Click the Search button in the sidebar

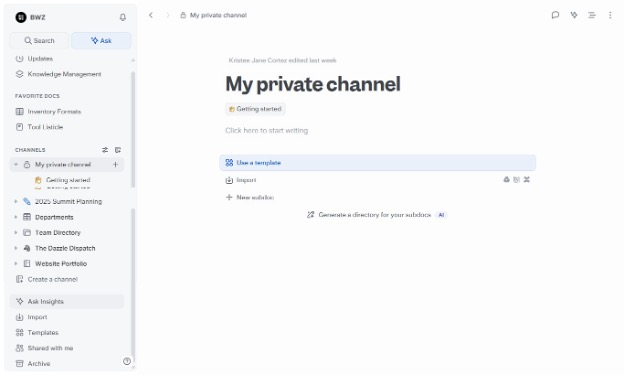(39, 41)
